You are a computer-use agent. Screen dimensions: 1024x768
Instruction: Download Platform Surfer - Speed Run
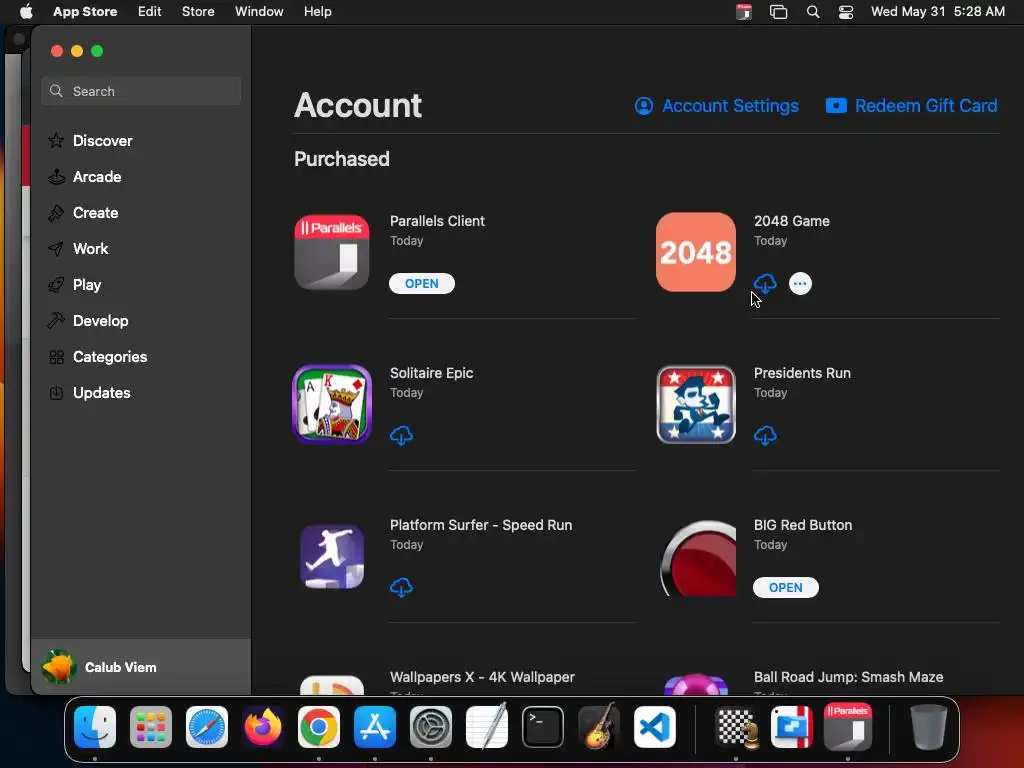(x=401, y=587)
